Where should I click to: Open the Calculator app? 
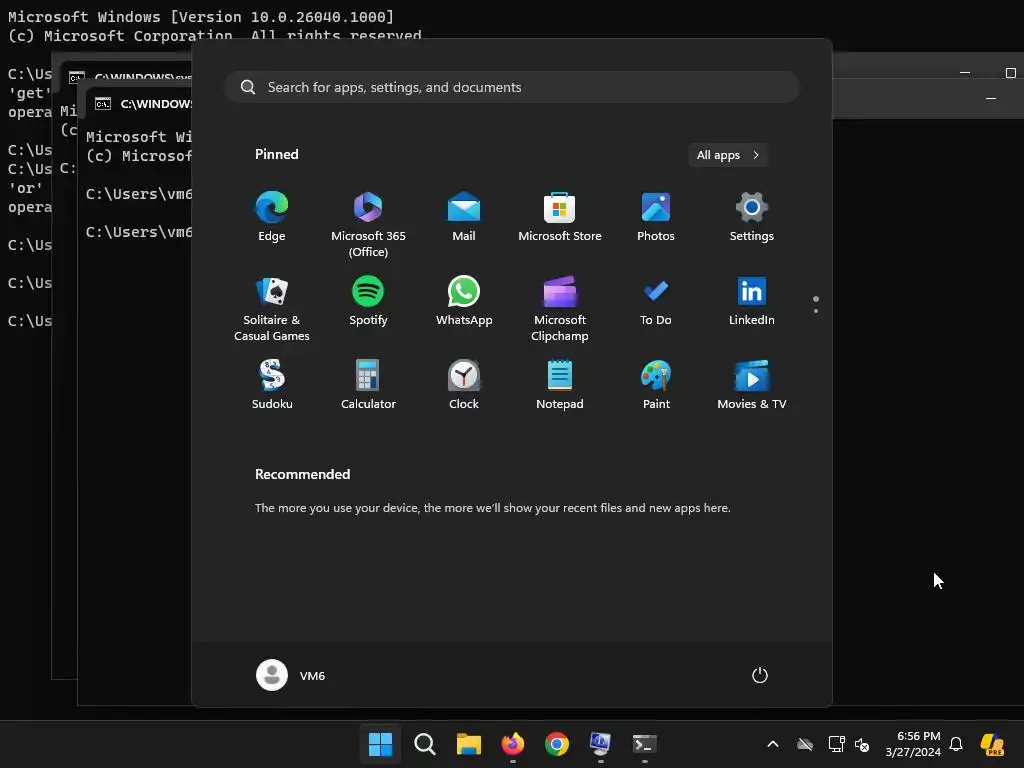[368, 385]
